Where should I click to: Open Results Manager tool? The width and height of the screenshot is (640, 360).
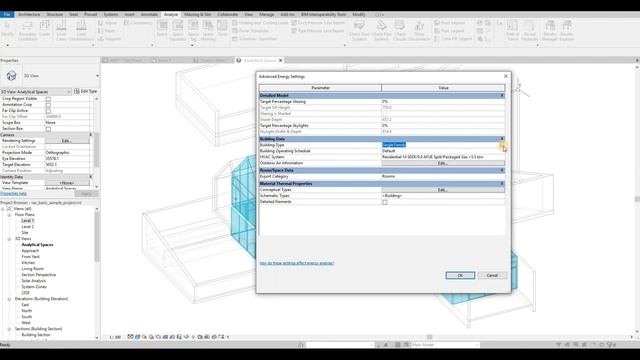tap(550, 31)
